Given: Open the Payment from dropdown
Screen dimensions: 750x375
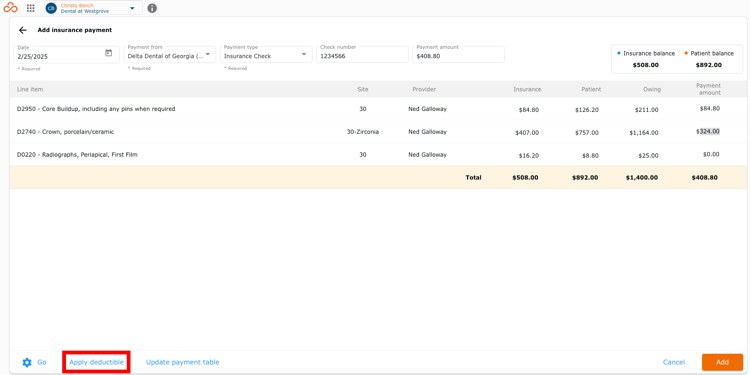Looking at the screenshot, I should point(170,55).
